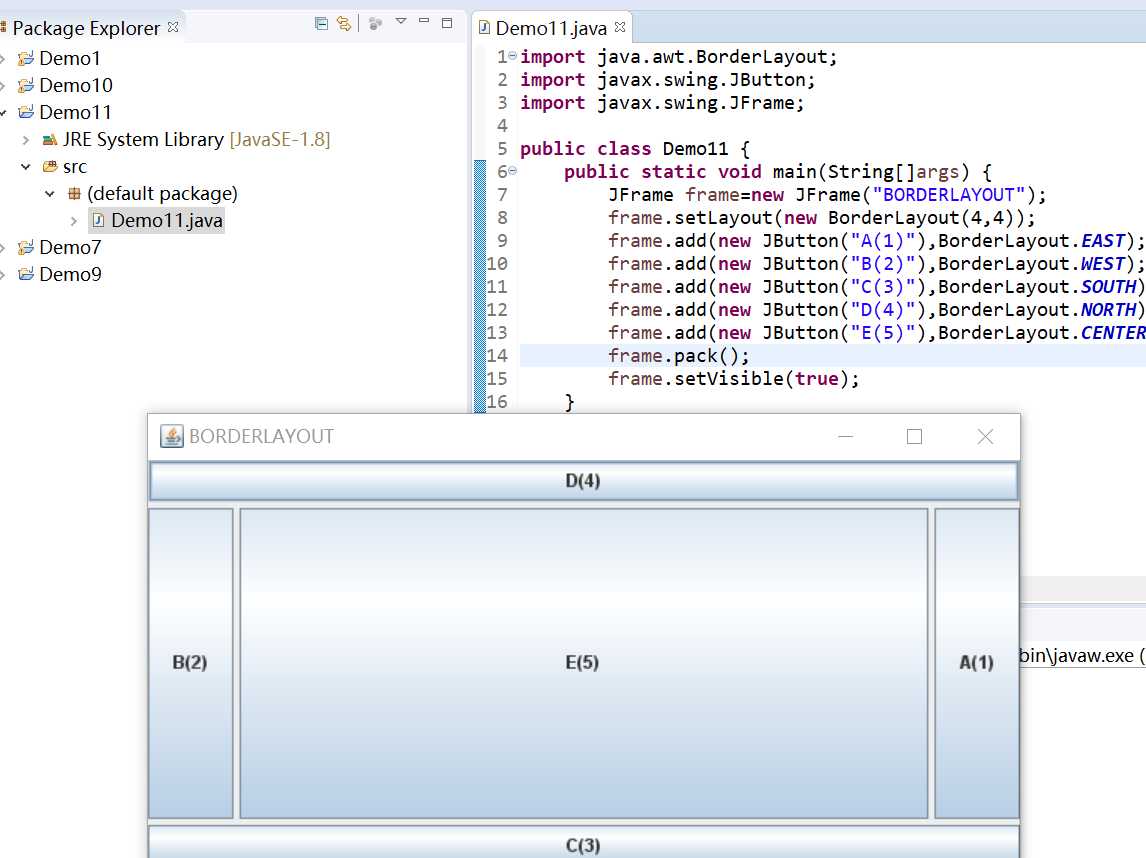Viewport: 1146px width, 858px height.
Task: Open Package Explorer View Menu dropdown
Action: [x=401, y=21]
